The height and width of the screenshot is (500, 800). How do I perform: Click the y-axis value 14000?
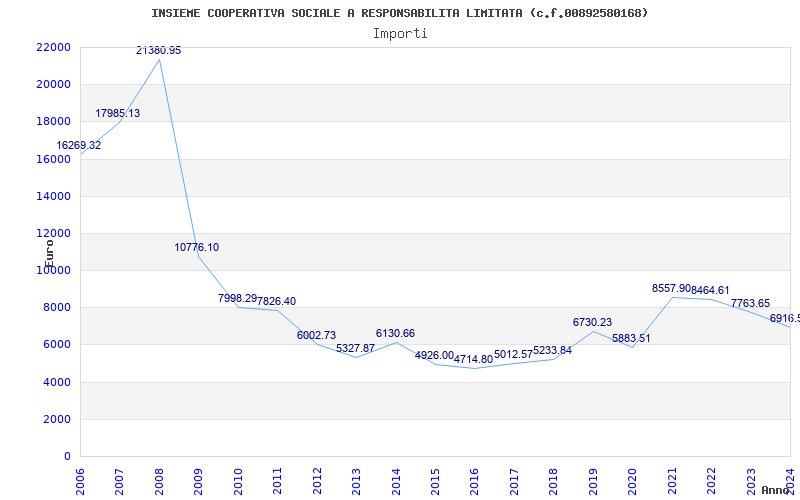click(x=54, y=196)
